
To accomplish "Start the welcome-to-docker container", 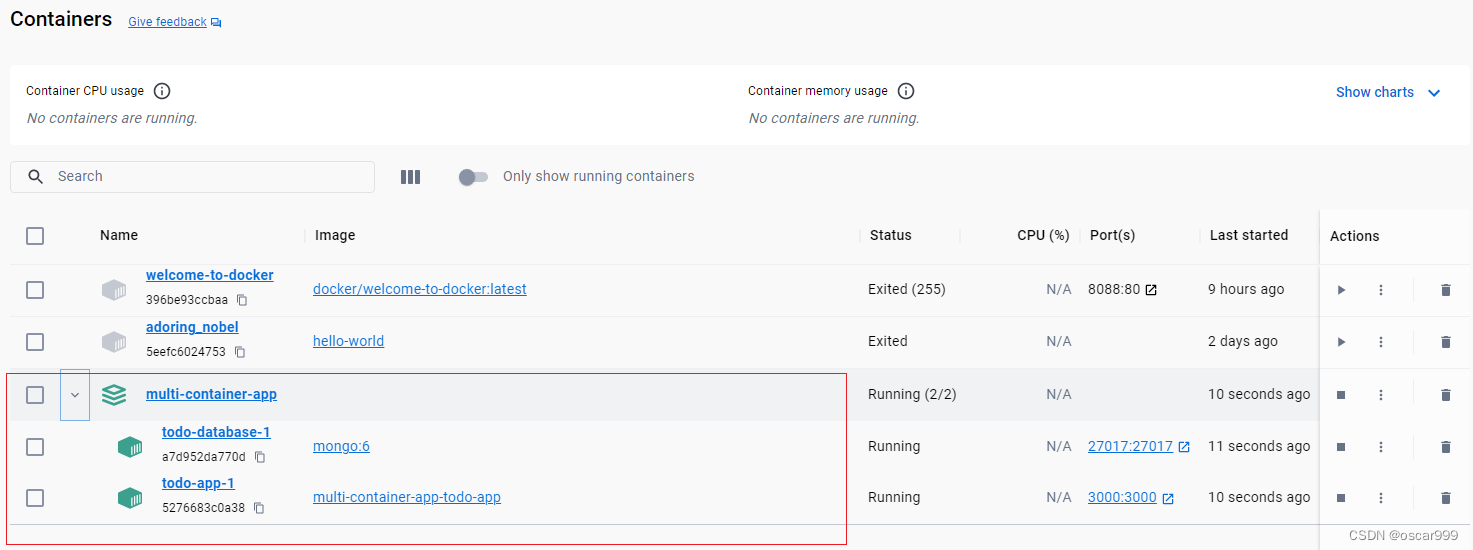I will click(1341, 290).
